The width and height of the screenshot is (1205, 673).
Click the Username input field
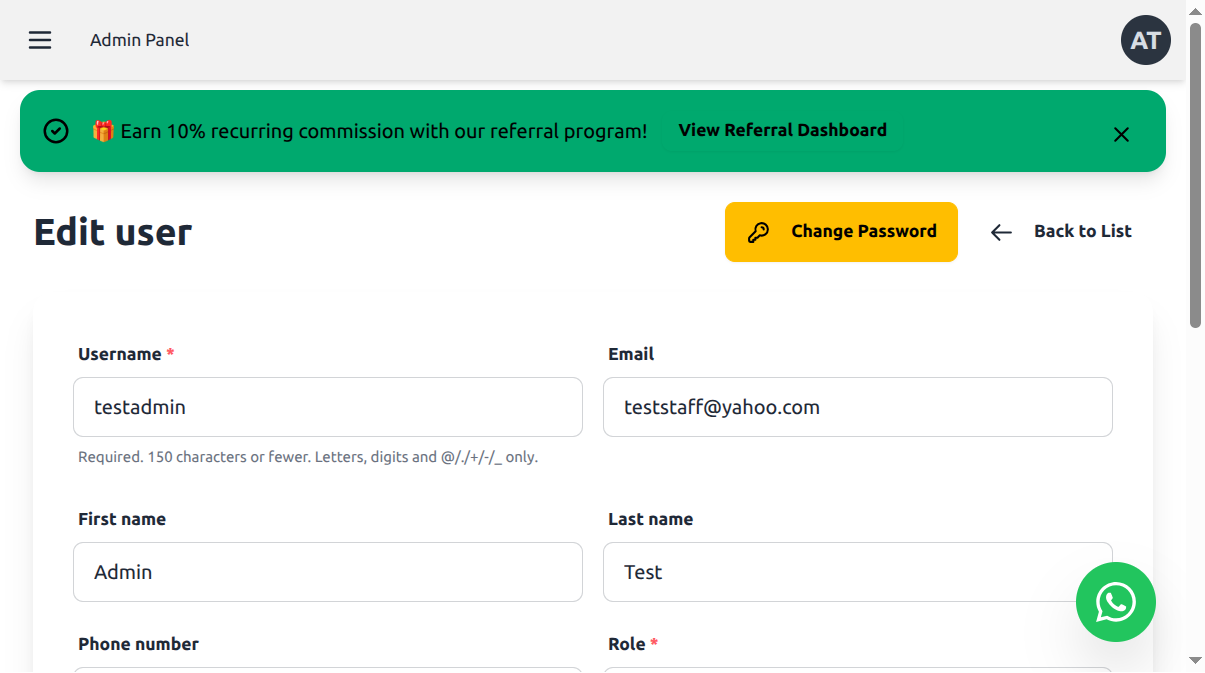(x=327, y=407)
